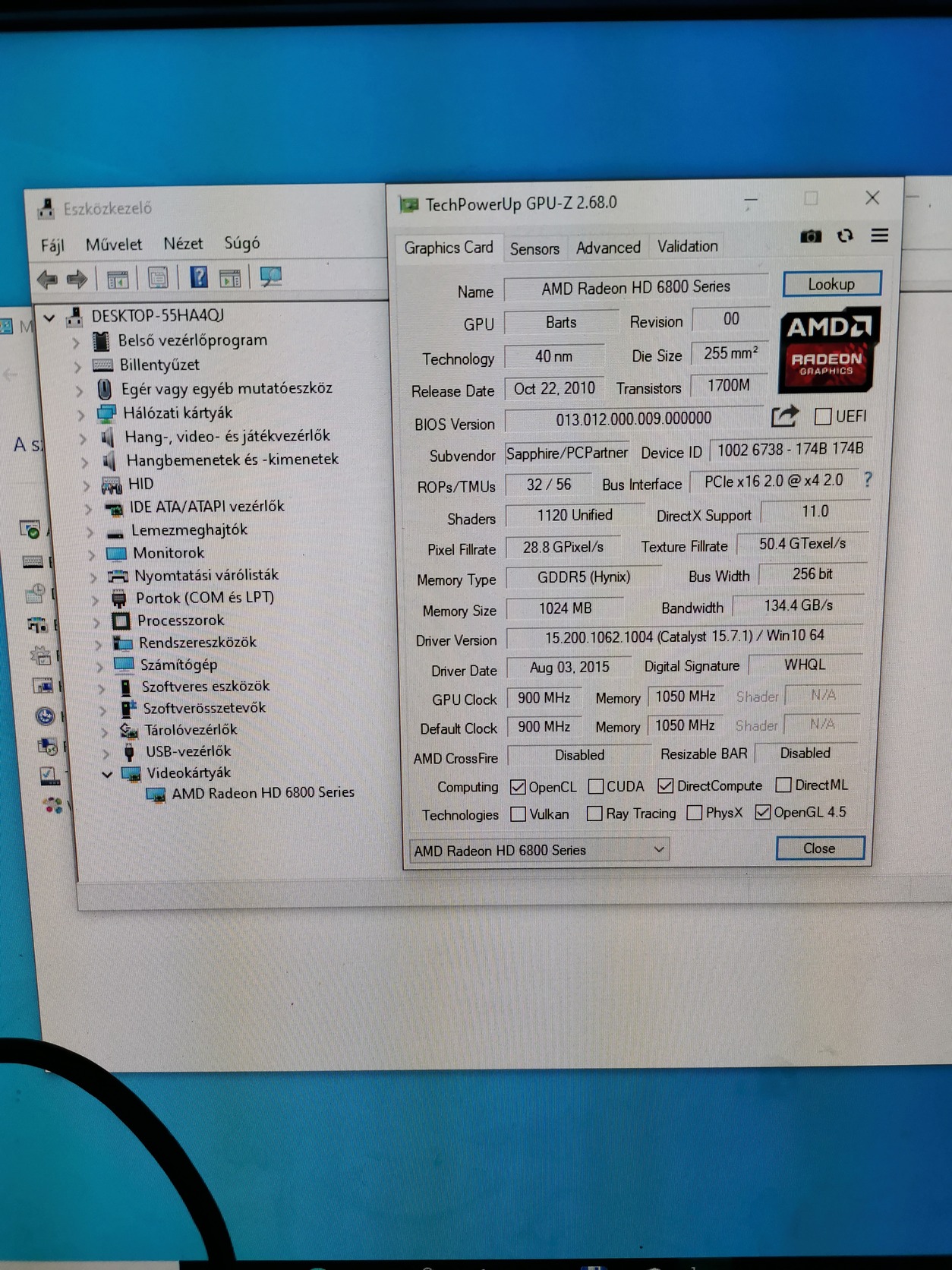Click the Close button in GPU-Z

[820, 848]
